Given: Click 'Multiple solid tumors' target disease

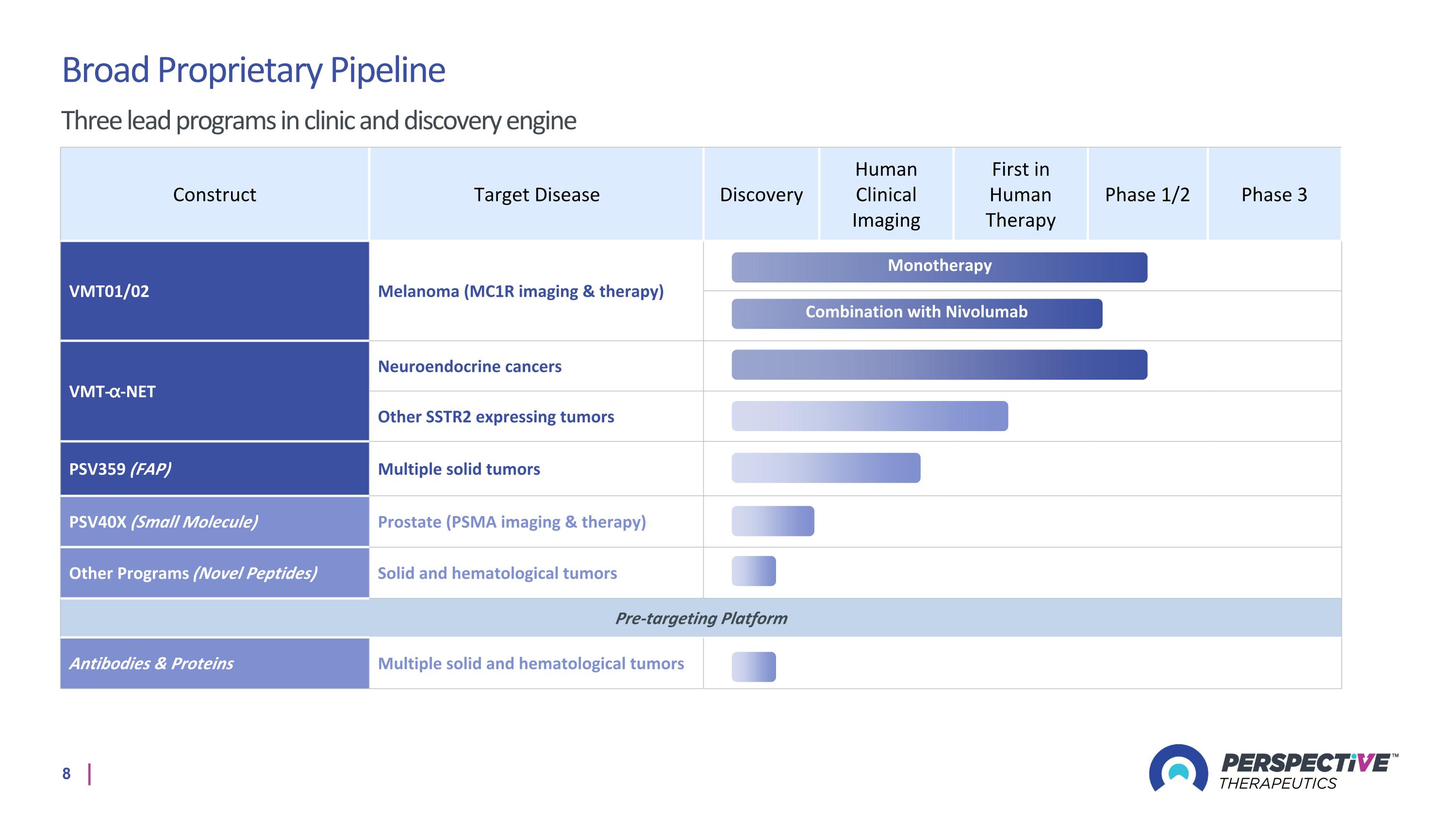Looking at the screenshot, I should 459,469.
